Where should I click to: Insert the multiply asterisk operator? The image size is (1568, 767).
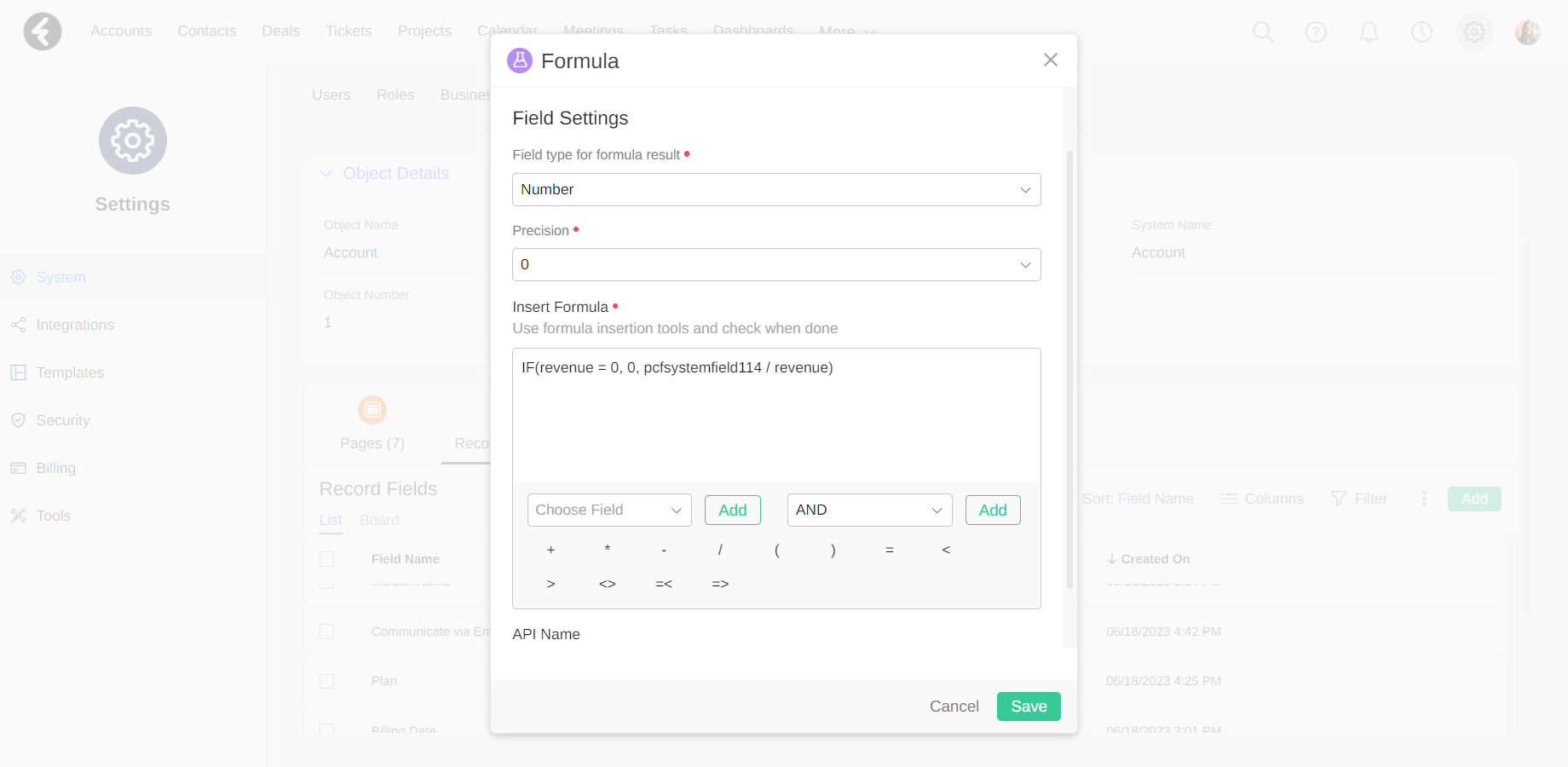coord(608,550)
